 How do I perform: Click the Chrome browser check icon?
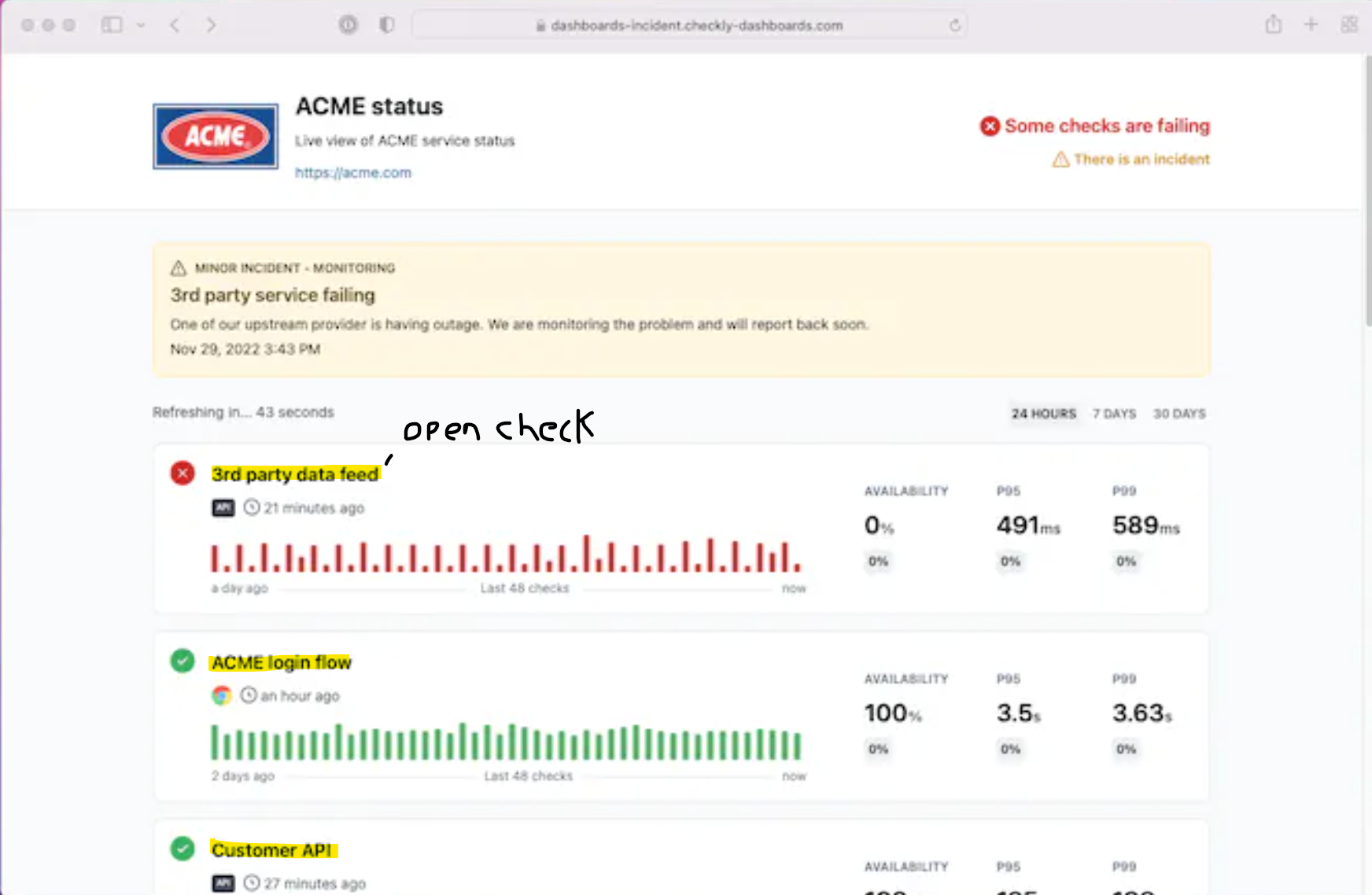click(222, 695)
